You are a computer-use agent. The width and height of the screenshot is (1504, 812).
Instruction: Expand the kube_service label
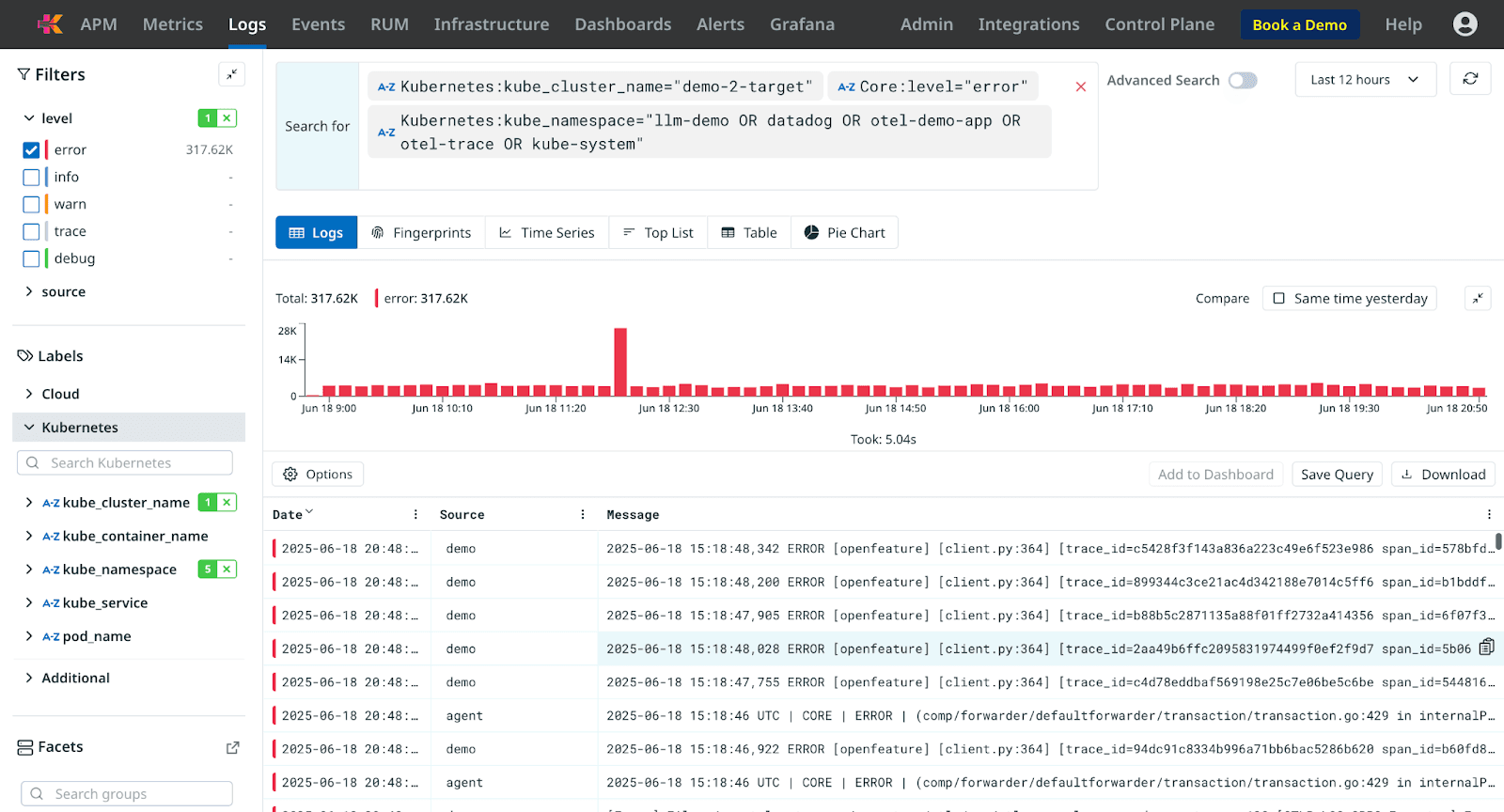click(29, 603)
